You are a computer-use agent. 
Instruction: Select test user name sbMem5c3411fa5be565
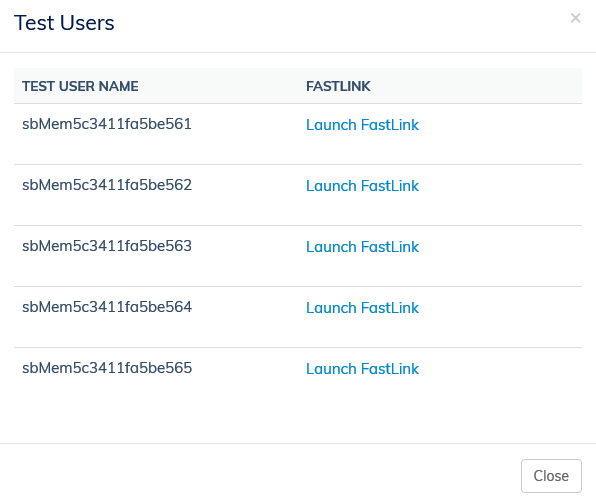pyautogui.click(x=107, y=368)
